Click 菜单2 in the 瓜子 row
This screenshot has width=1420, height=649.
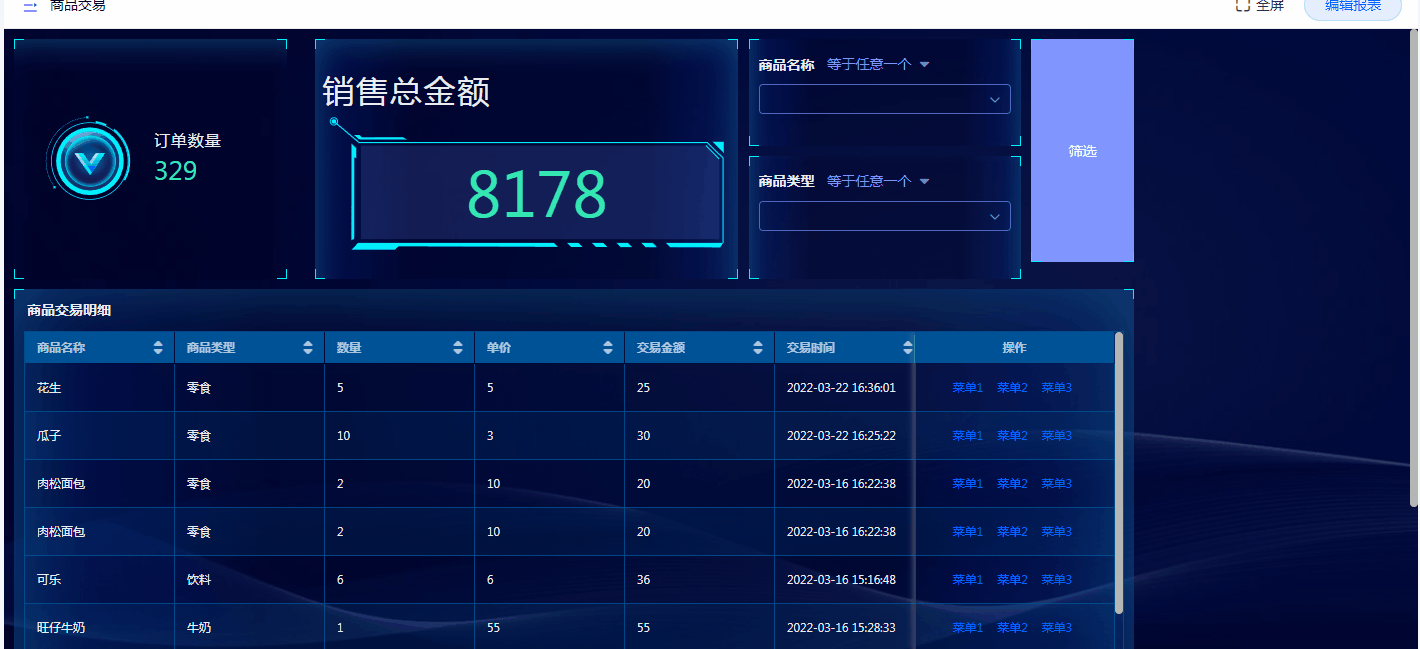pyautogui.click(x=1012, y=436)
